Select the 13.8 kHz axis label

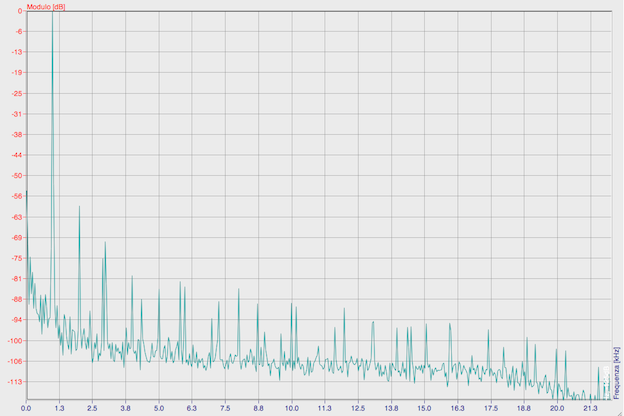click(x=391, y=408)
